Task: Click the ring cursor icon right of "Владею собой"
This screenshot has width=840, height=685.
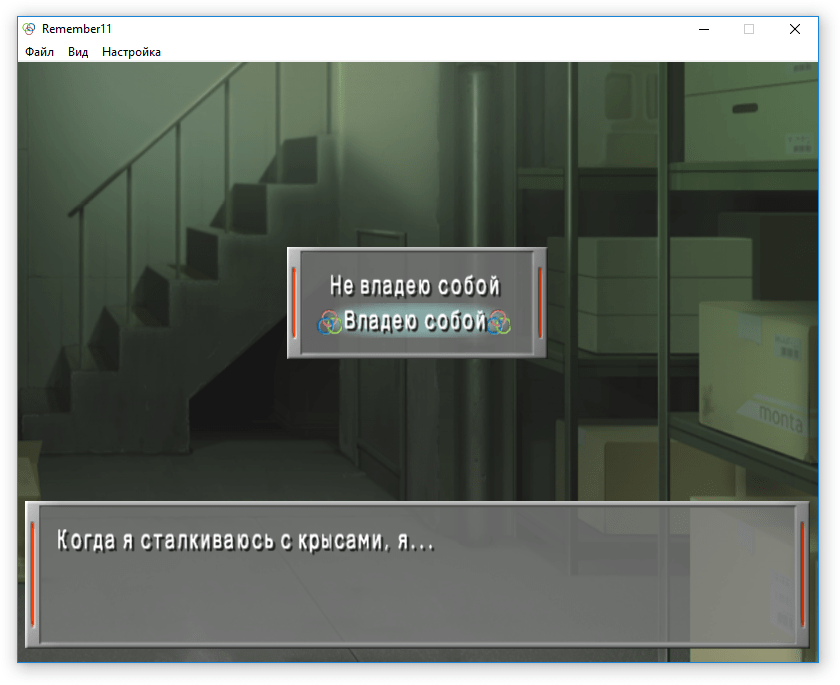Action: click(499, 322)
